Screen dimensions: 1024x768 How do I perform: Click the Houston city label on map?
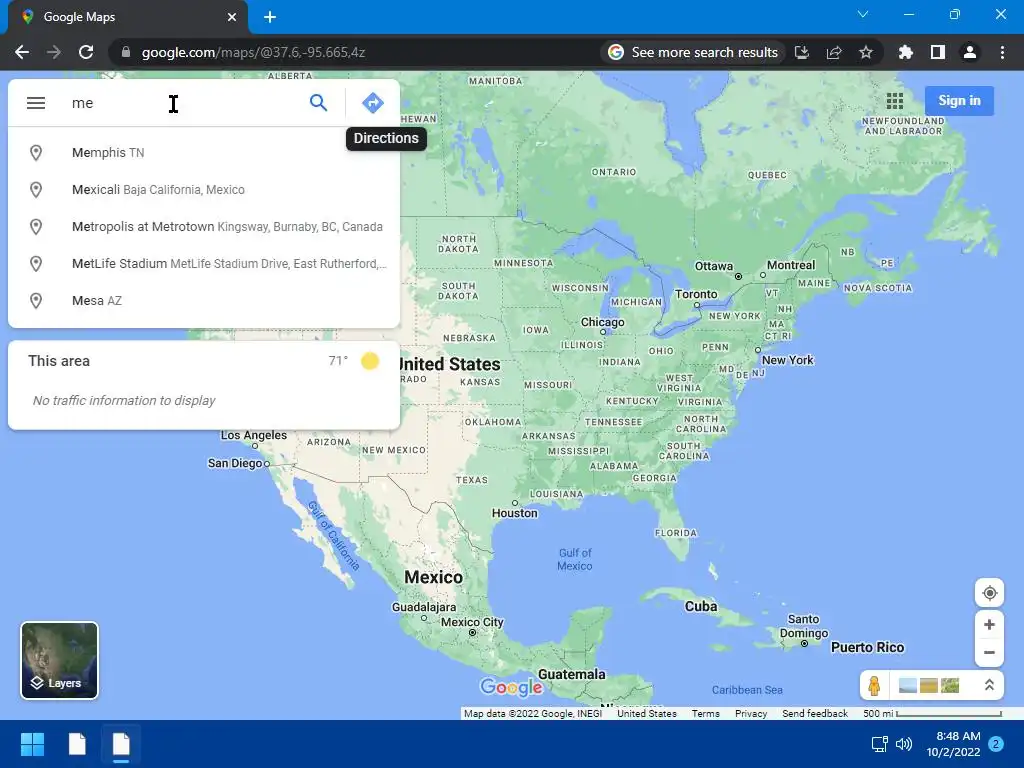515,513
